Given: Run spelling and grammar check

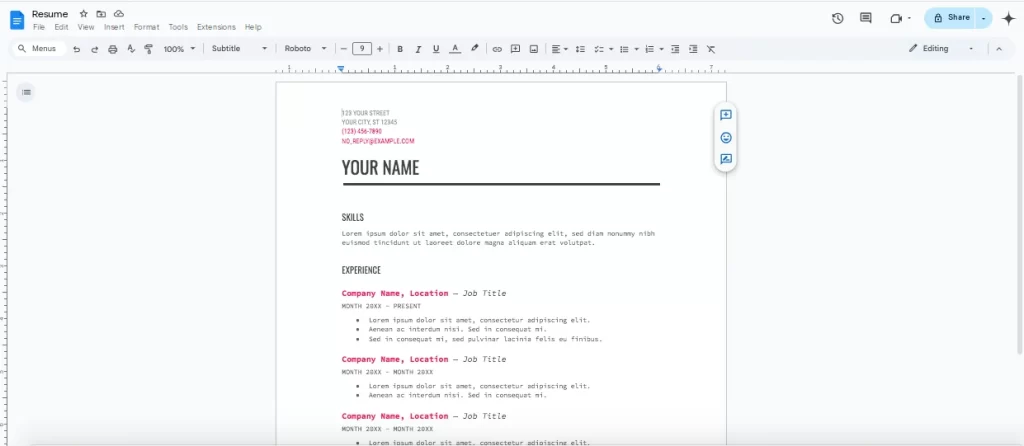Looking at the screenshot, I should (131, 49).
